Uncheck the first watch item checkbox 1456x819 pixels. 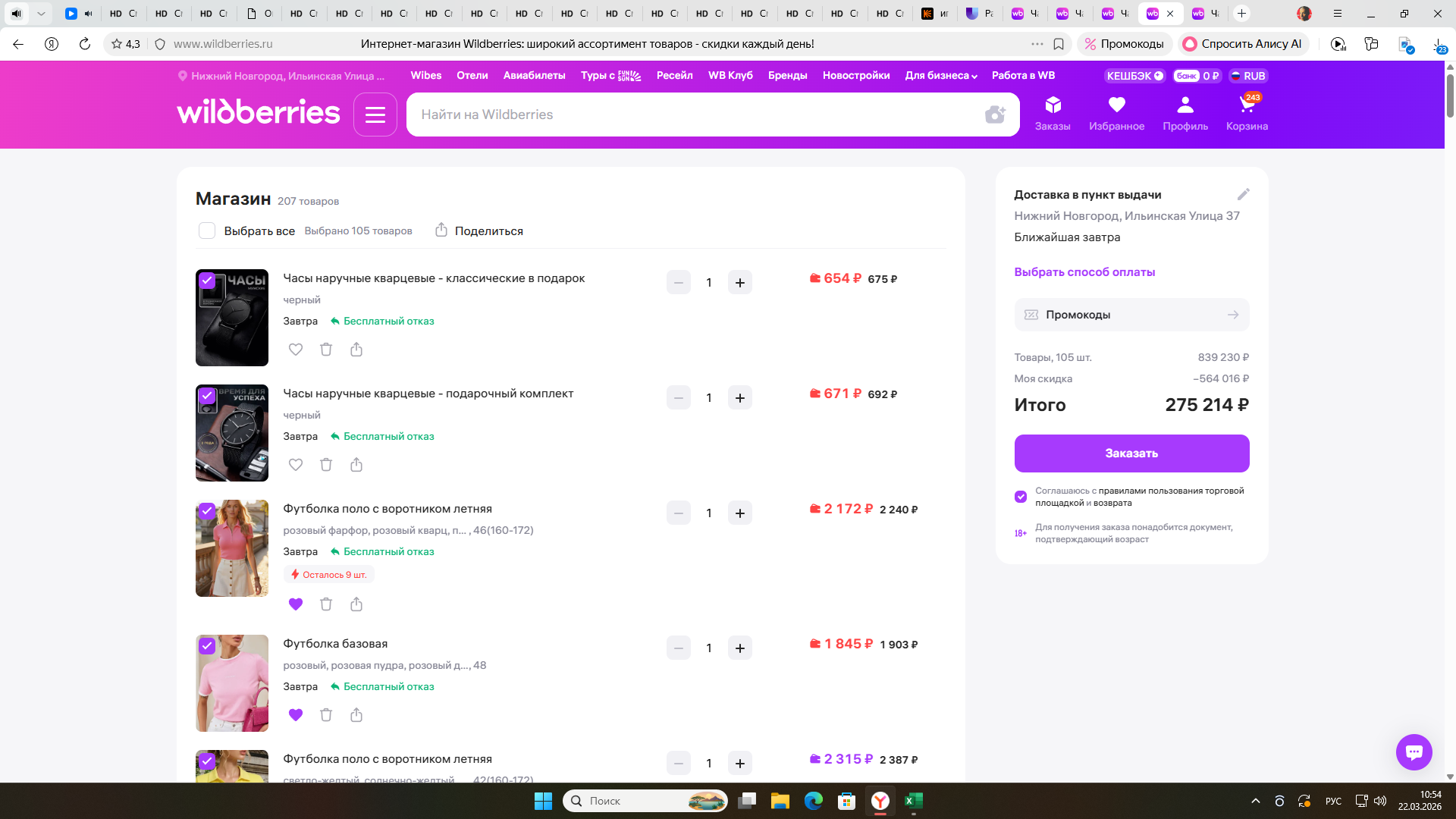pos(207,281)
